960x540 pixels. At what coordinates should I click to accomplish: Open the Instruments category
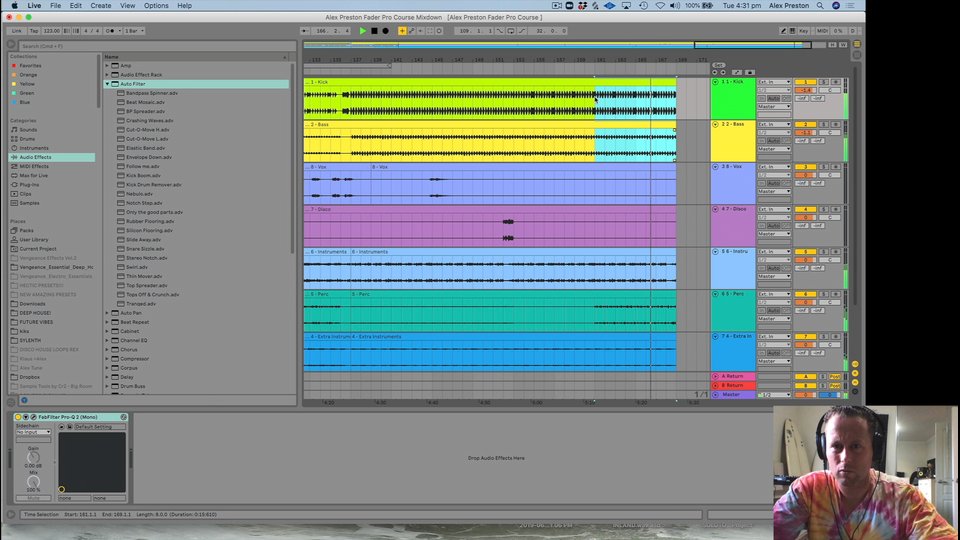tap(34, 148)
